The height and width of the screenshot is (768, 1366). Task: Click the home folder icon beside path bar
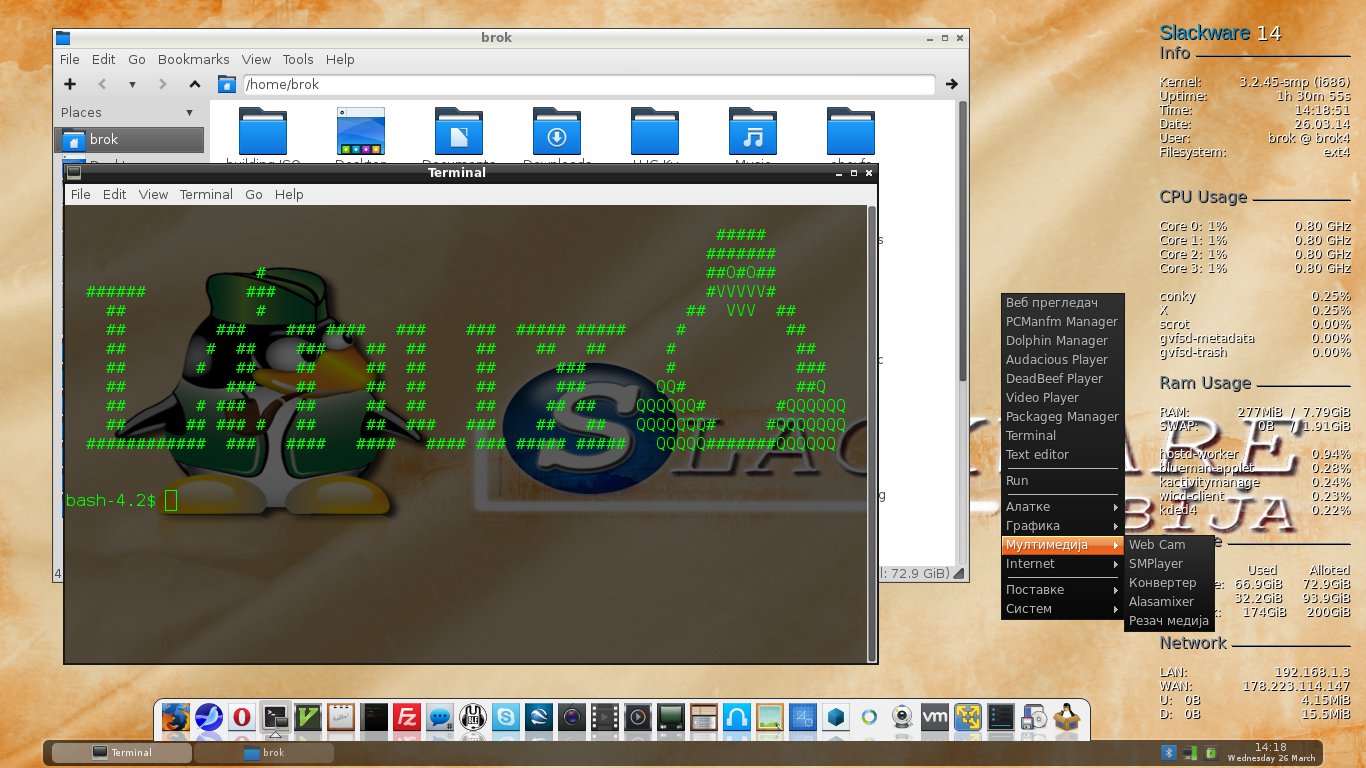pyautogui.click(x=227, y=84)
